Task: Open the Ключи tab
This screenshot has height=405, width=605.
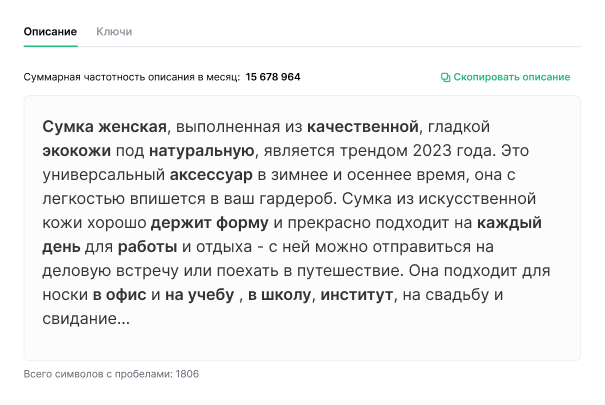Action: 114,32
